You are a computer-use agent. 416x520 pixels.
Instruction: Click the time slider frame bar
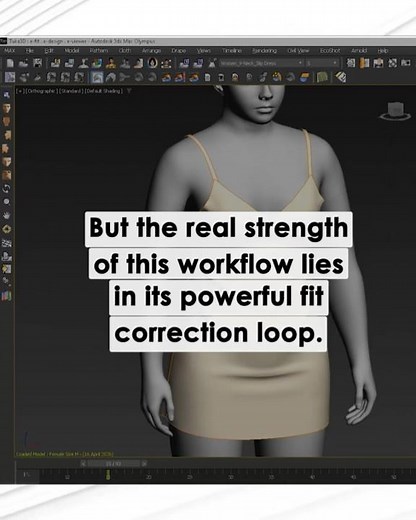click(x=113, y=463)
